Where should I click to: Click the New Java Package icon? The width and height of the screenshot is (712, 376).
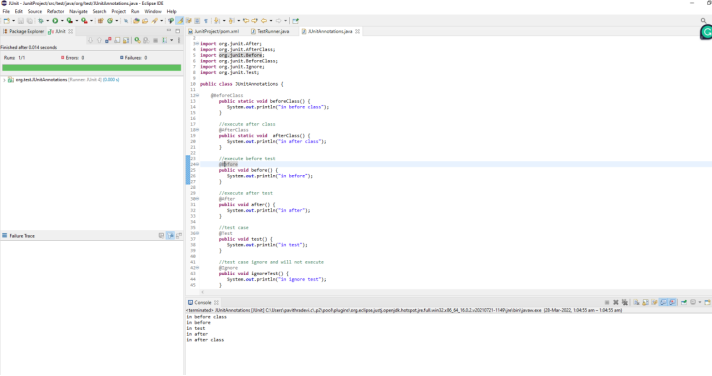pyautogui.click(x=101, y=20)
